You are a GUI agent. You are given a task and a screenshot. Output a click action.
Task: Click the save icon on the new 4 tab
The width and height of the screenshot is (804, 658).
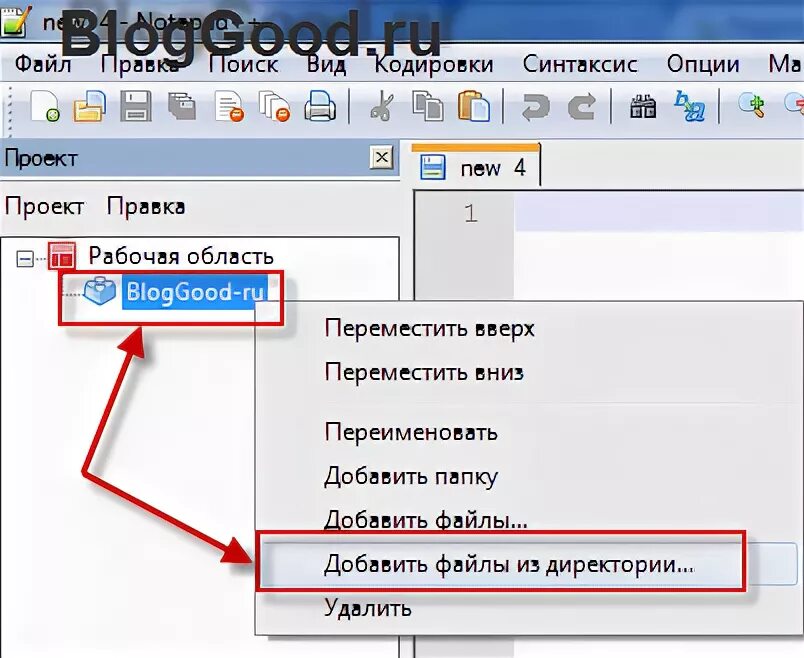[432, 167]
